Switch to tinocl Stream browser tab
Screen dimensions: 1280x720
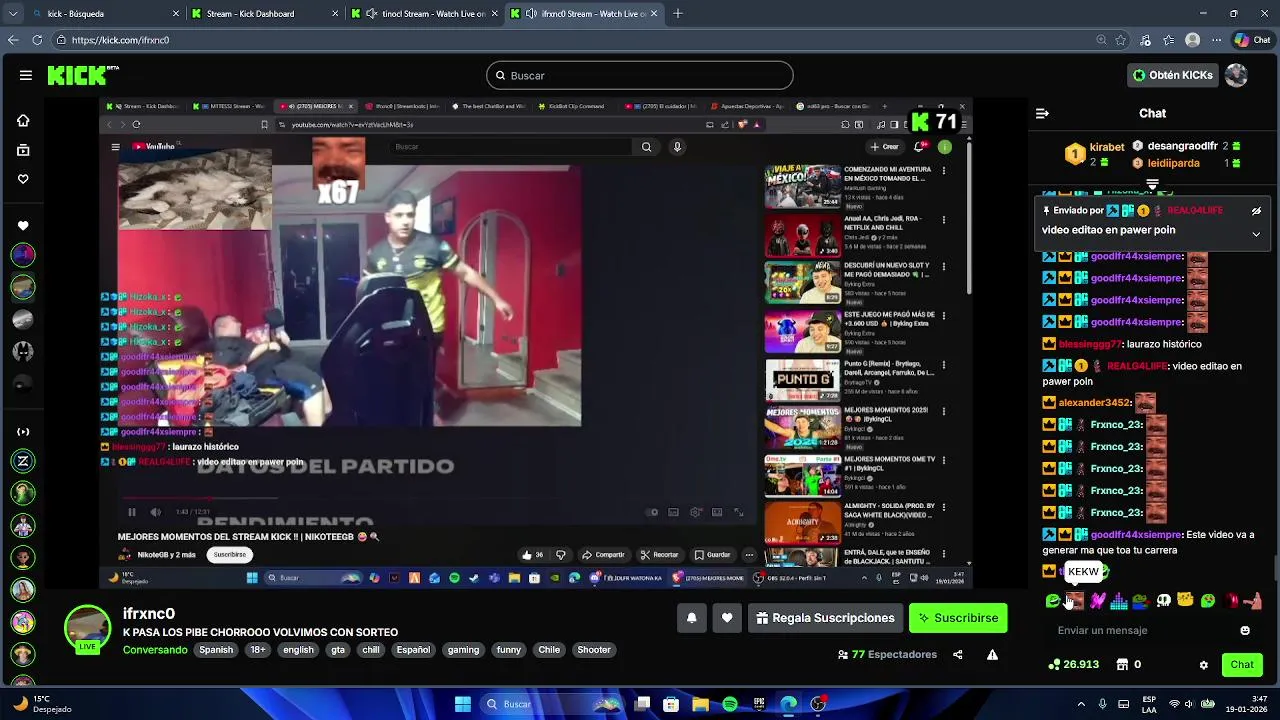click(425, 14)
